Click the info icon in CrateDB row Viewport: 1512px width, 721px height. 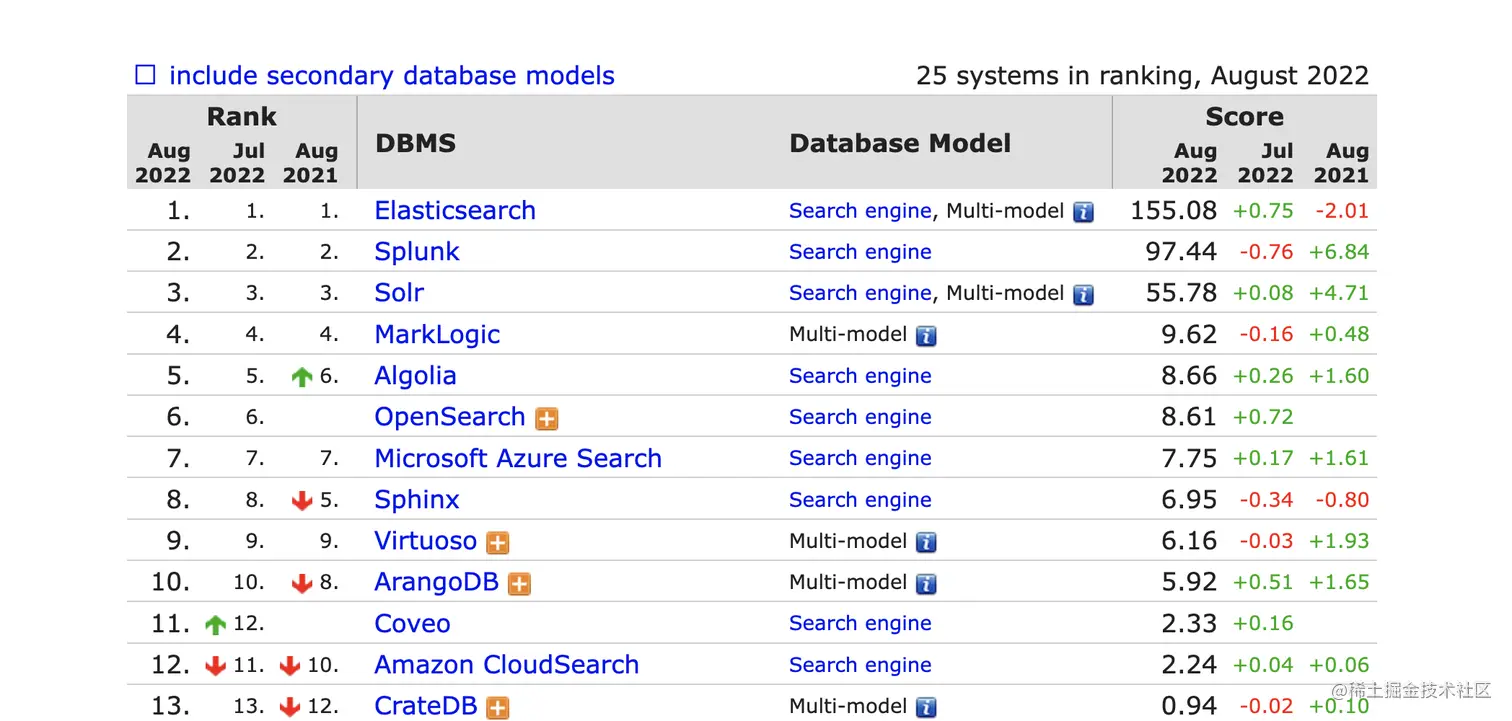(x=927, y=708)
